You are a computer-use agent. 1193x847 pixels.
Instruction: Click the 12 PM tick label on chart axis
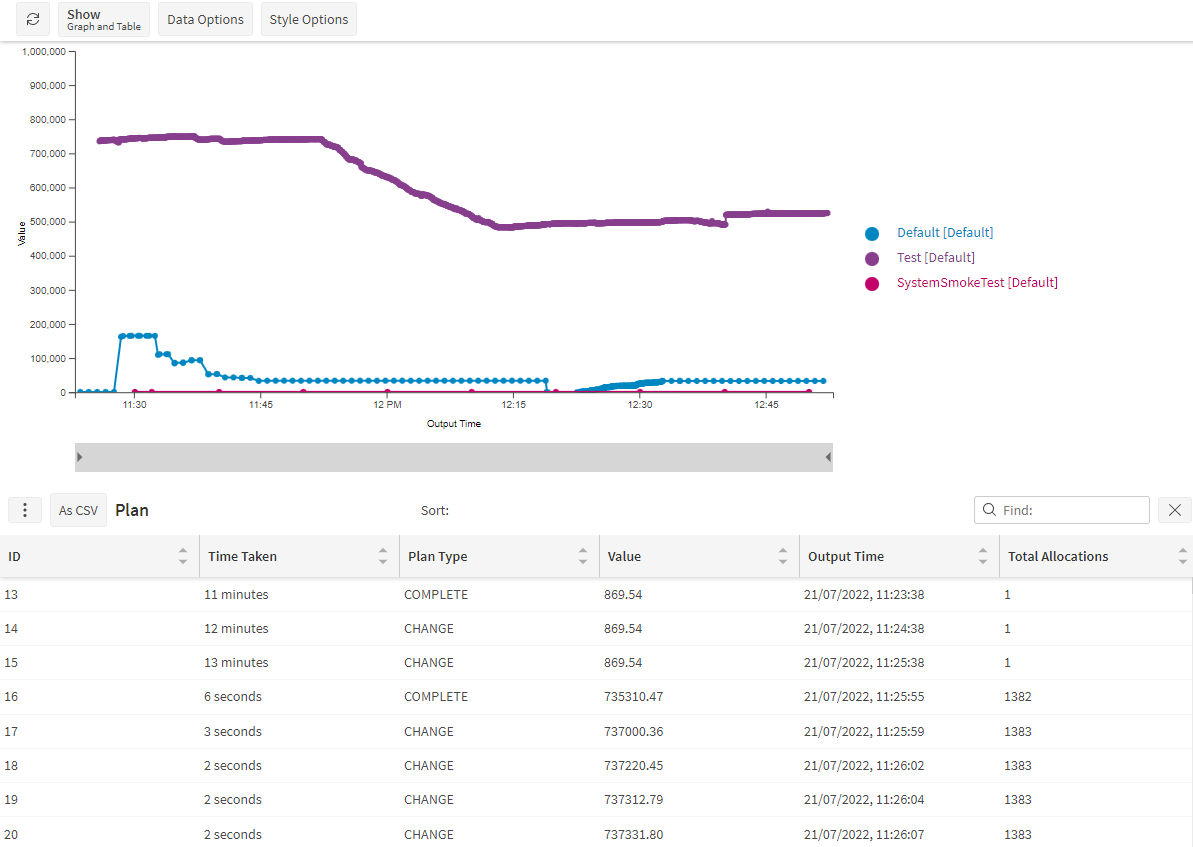(387, 405)
